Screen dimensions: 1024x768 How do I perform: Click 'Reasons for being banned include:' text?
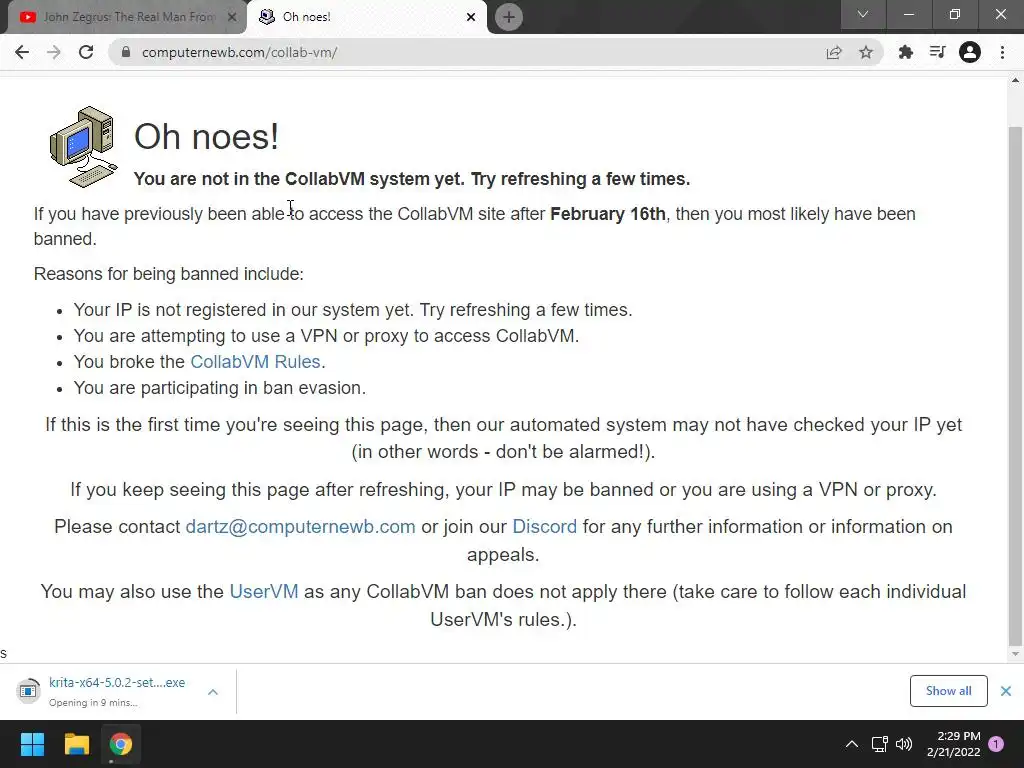click(x=168, y=274)
